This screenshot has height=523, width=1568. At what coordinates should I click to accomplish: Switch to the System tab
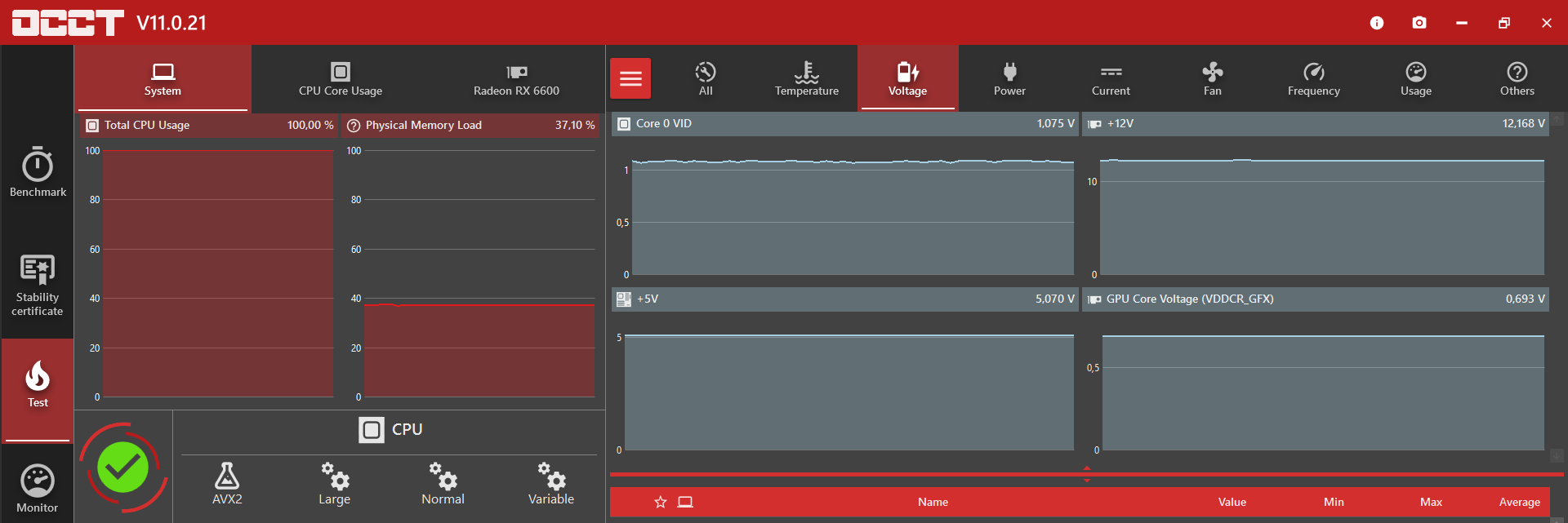(163, 78)
